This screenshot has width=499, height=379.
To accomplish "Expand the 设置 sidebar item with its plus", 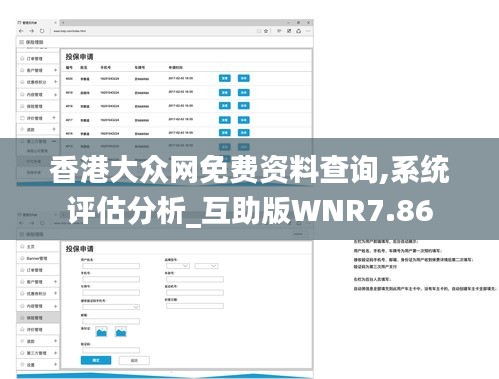I will tap(55, 364).
